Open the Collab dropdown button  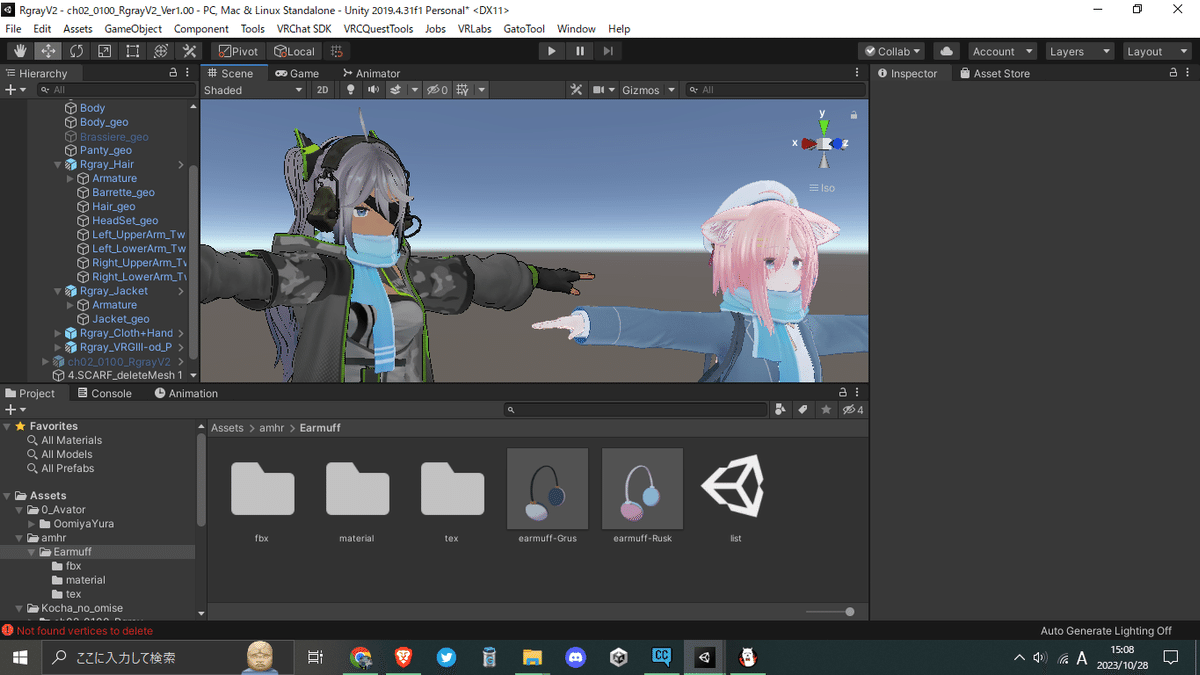pyautogui.click(x=891, y=50)
